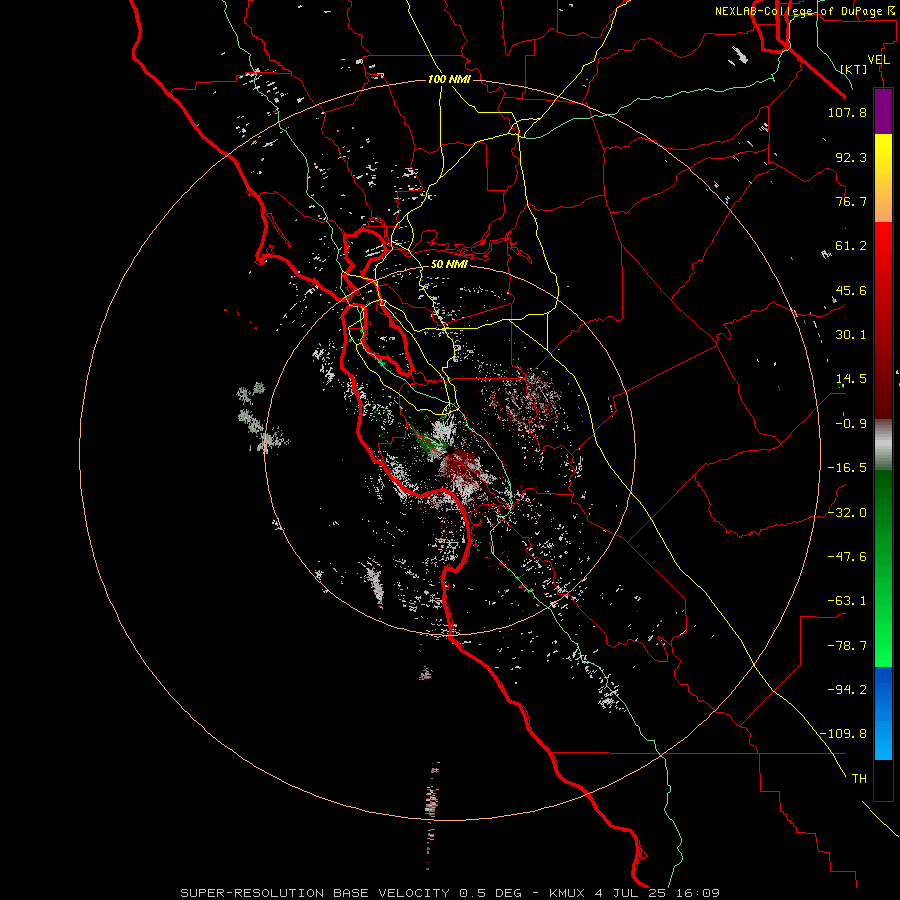The width and height of the screenshot is (900, 900).
Task: Click the 92.3 velocity scale value
Action: [x=851, y=157]
